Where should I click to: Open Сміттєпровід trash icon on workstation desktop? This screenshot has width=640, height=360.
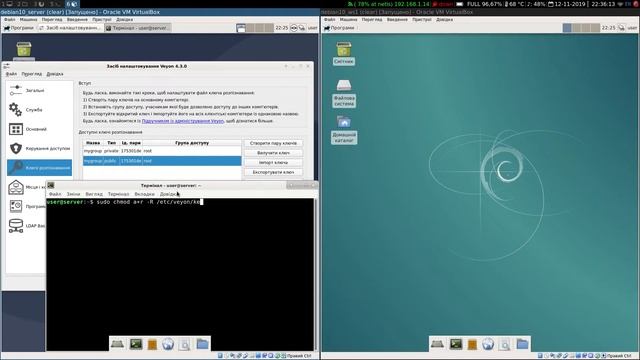click(344, 53)
